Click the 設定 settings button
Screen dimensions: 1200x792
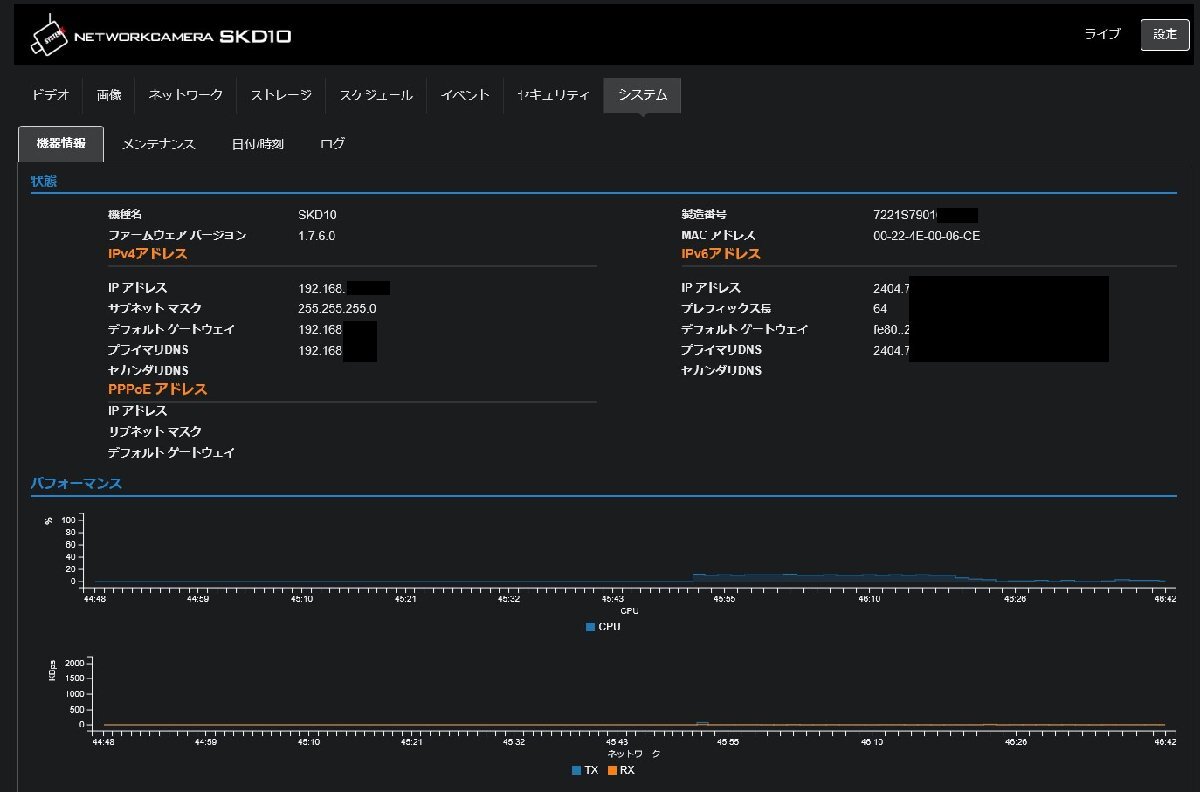[1165, 34]
